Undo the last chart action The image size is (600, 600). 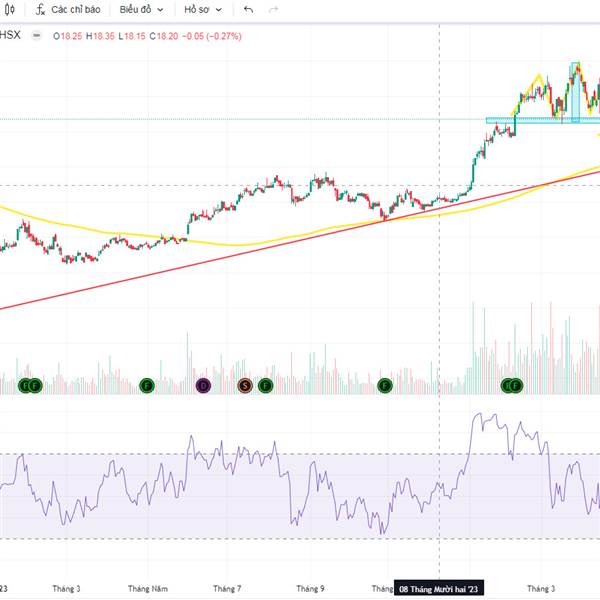click(248, 10)
